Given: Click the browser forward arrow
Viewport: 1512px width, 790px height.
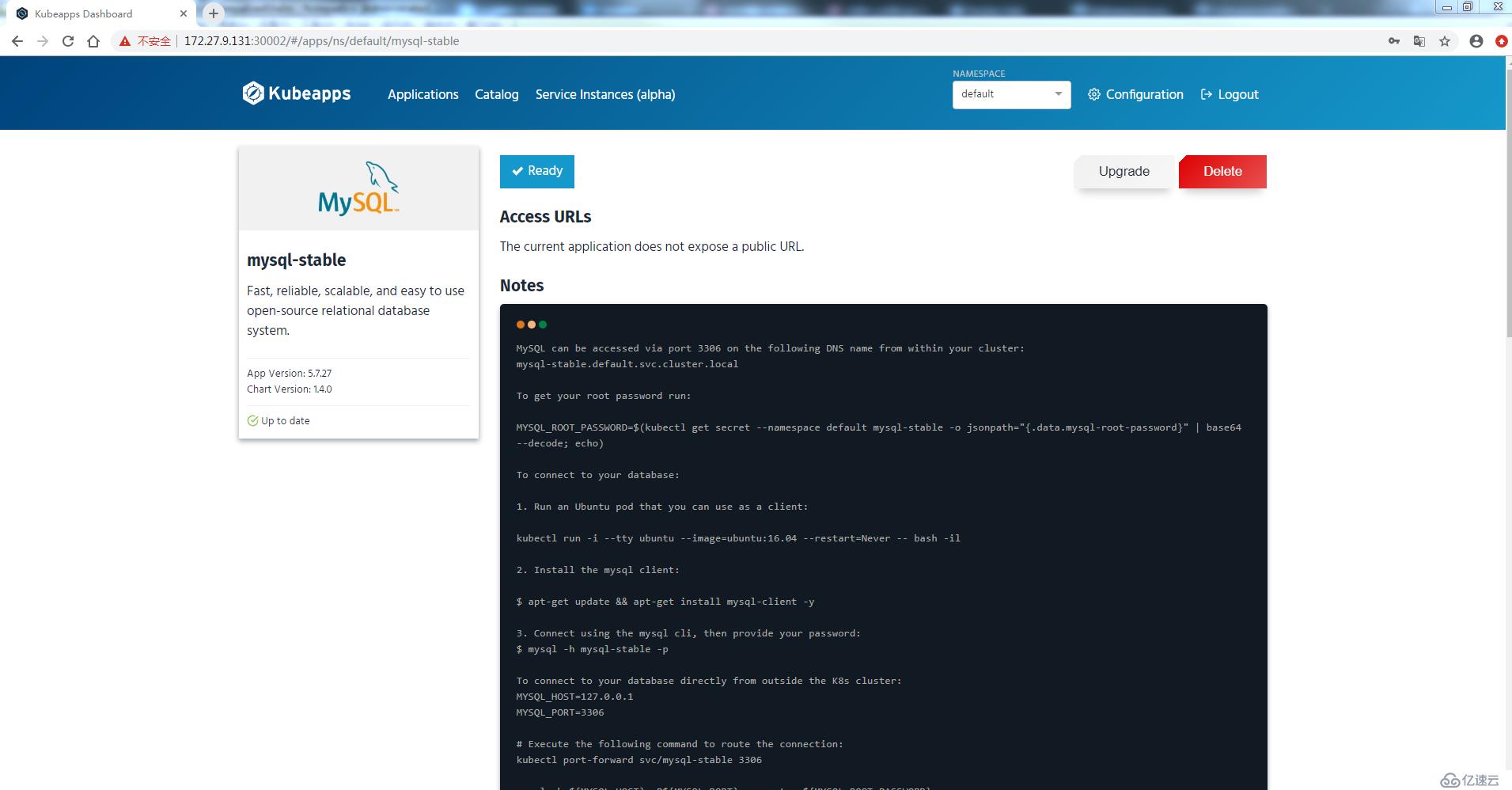Looking at the screenshot, I should pyautogui.click(x=43, y=41).
